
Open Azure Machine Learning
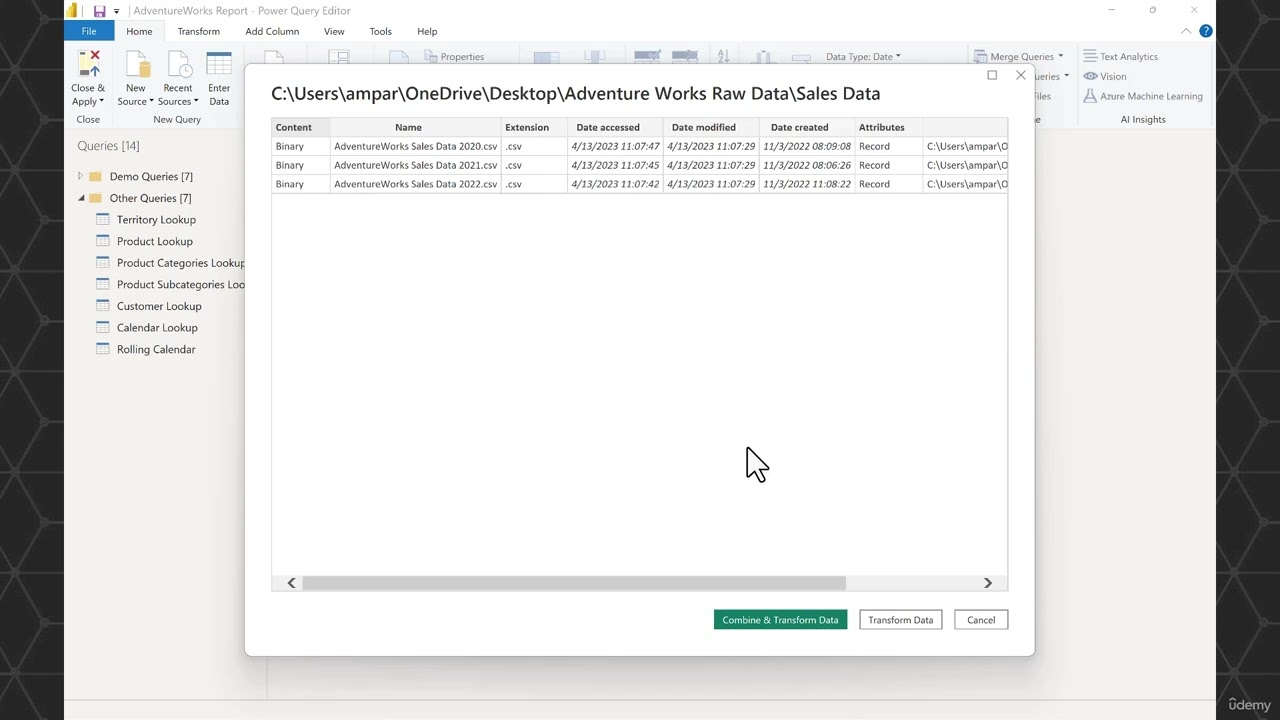pyautogui.click(x=1144, y=96)
